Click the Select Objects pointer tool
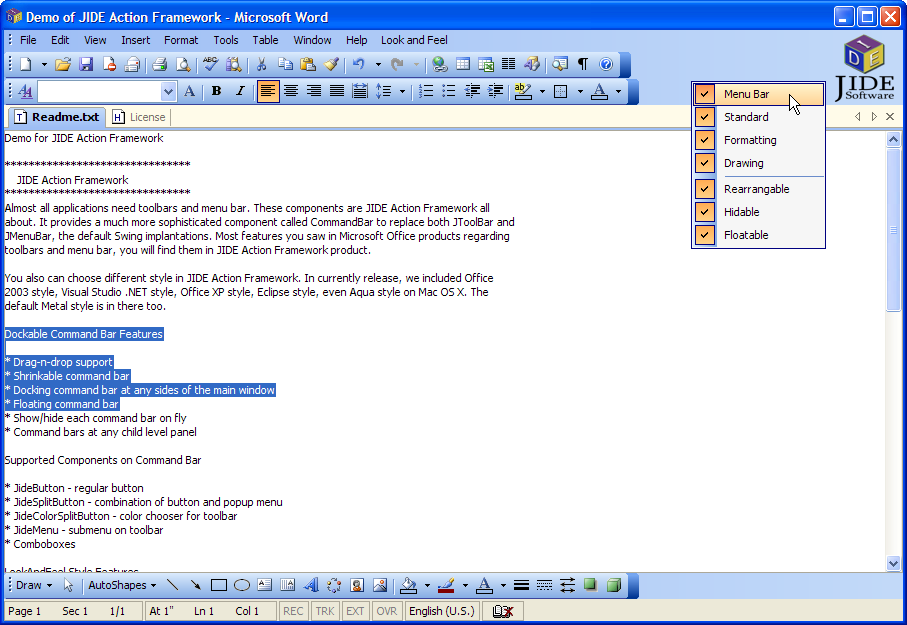 point(68,585)
